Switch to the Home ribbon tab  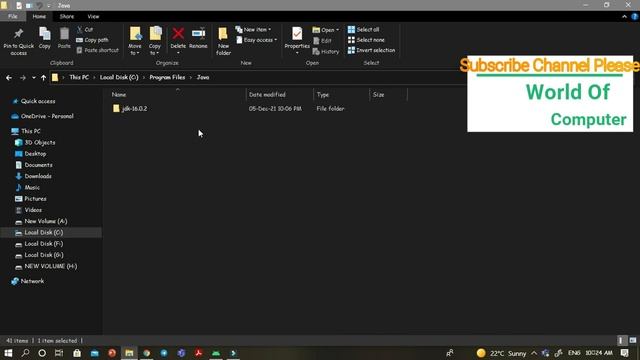point(39,16)
